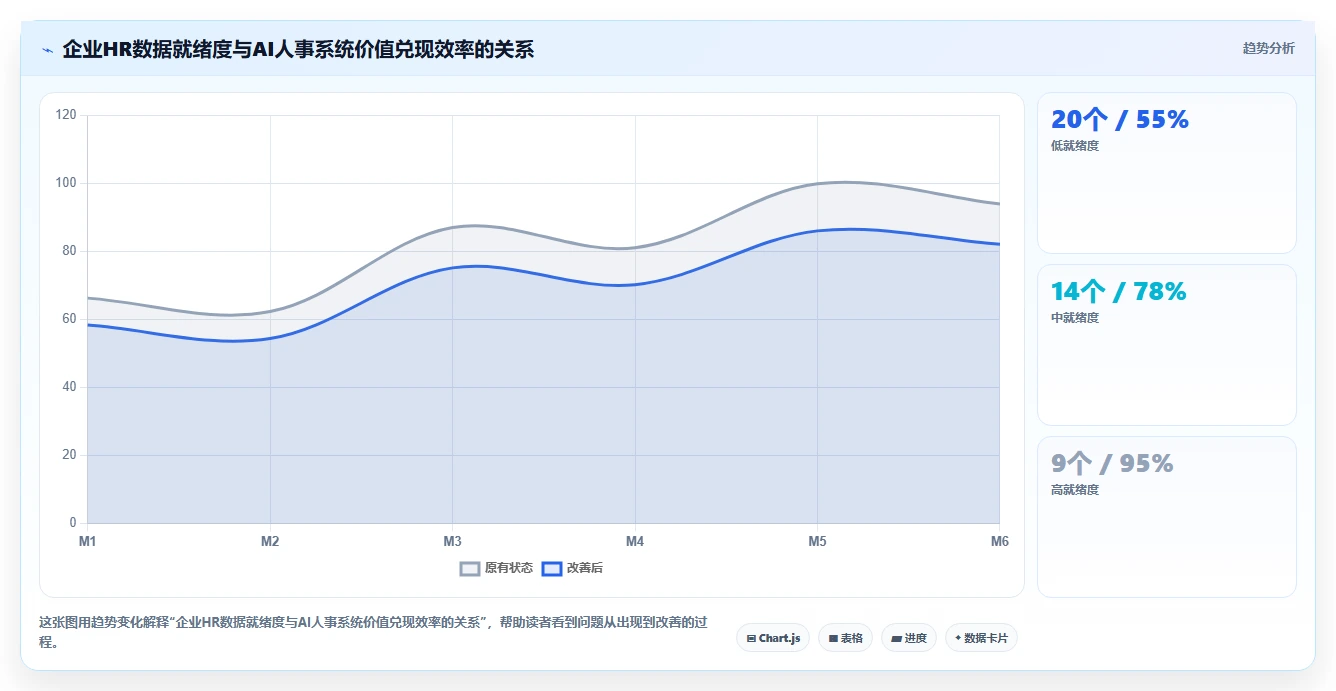Toggle the 改善后 legend entry
Viewport: 1336px width, 691px height.
[572, 568]
